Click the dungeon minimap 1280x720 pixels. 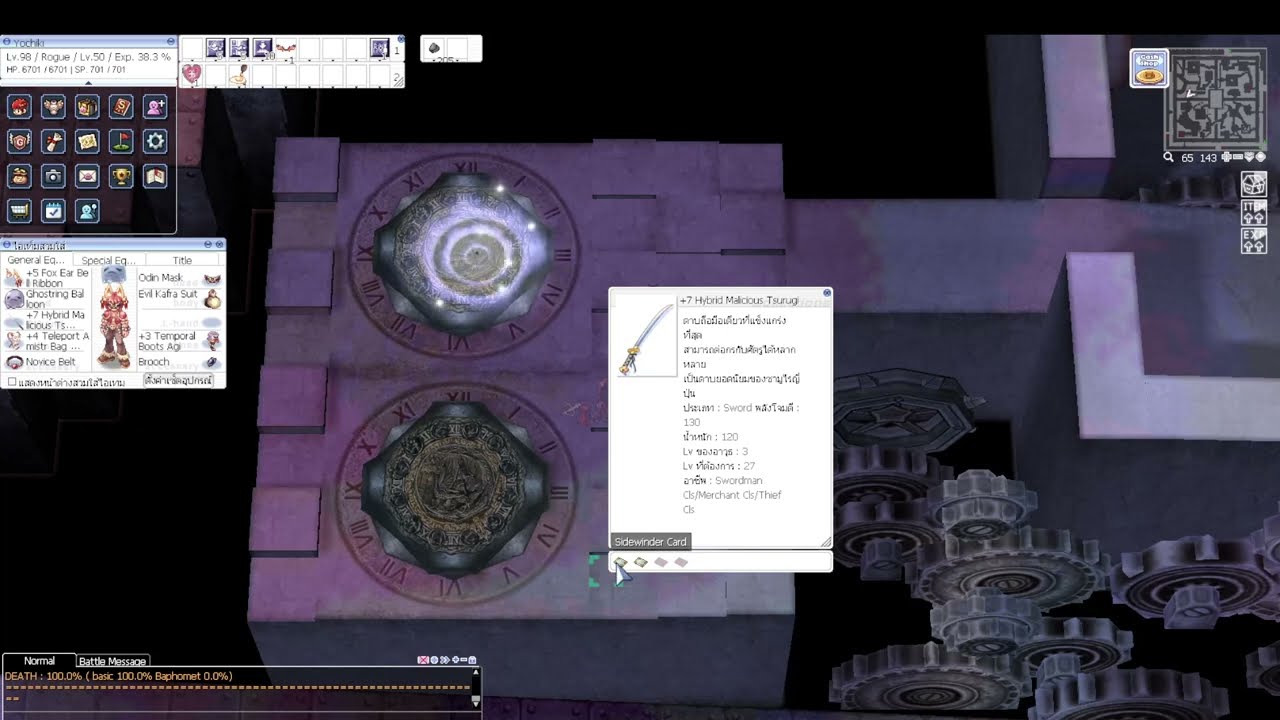point(1216,99)
